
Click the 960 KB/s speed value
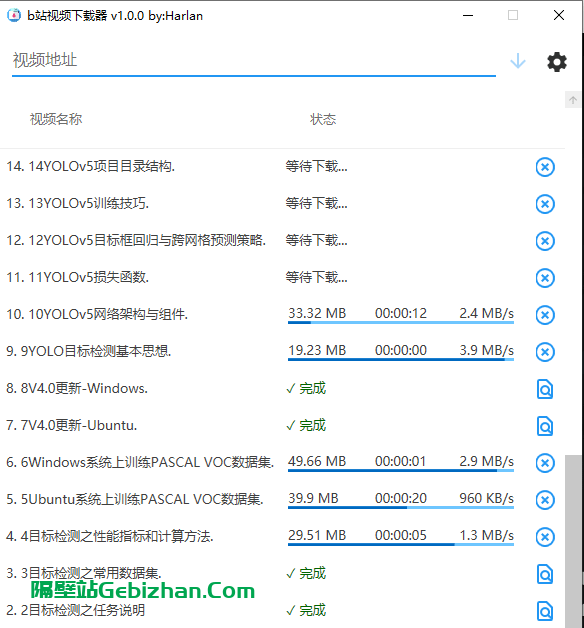(x=486, y=498)
